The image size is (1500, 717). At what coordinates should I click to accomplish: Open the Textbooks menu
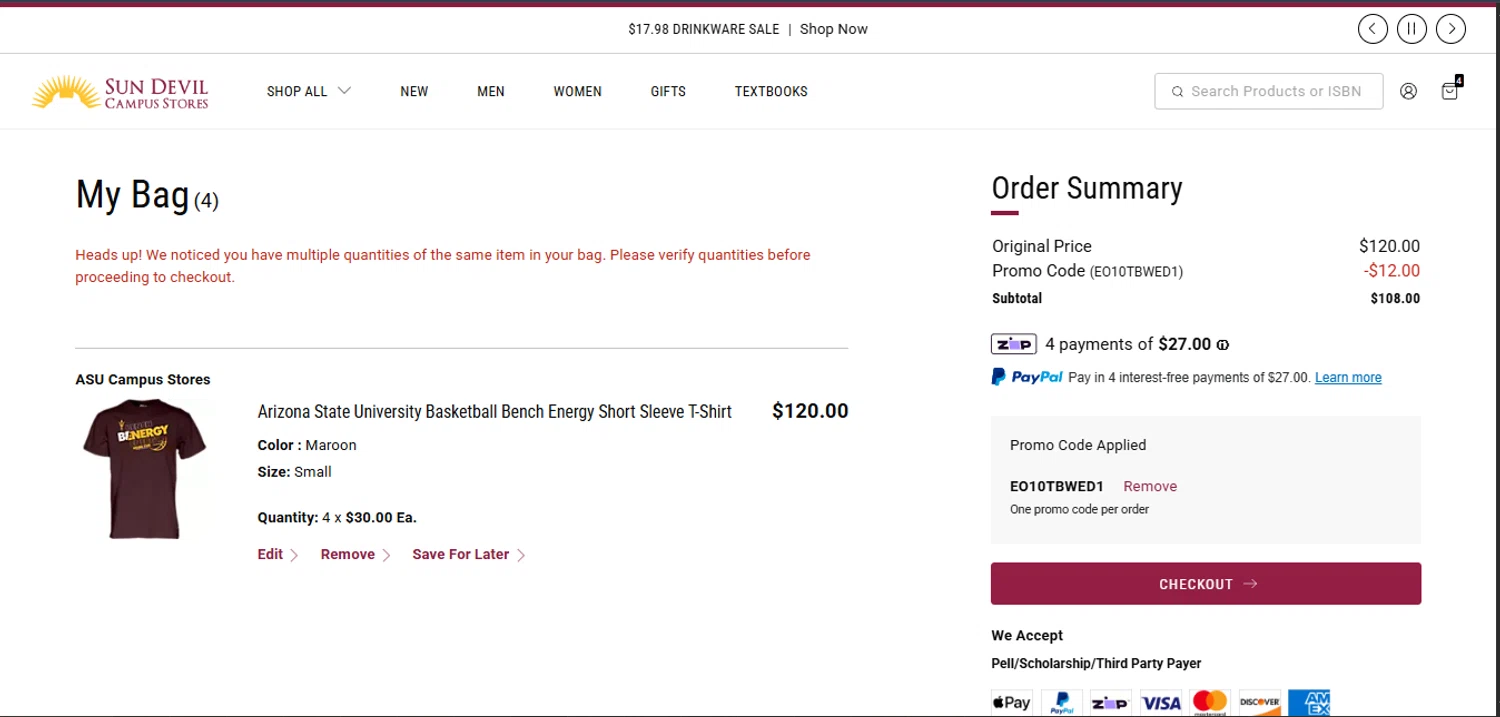pos(771,91)
